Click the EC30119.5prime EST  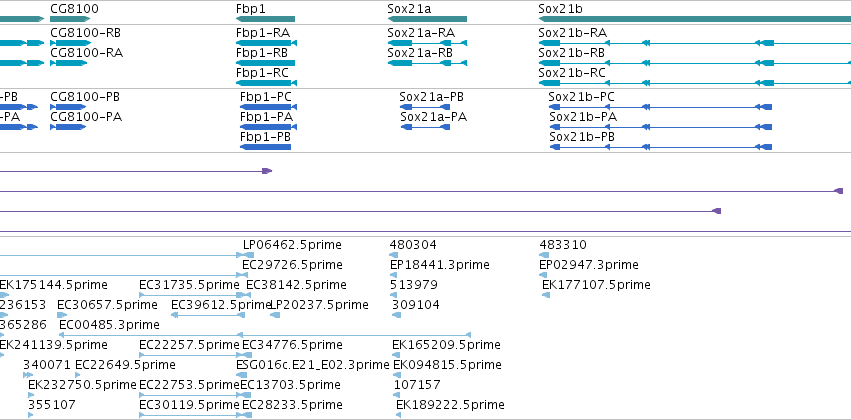[191, 415]
